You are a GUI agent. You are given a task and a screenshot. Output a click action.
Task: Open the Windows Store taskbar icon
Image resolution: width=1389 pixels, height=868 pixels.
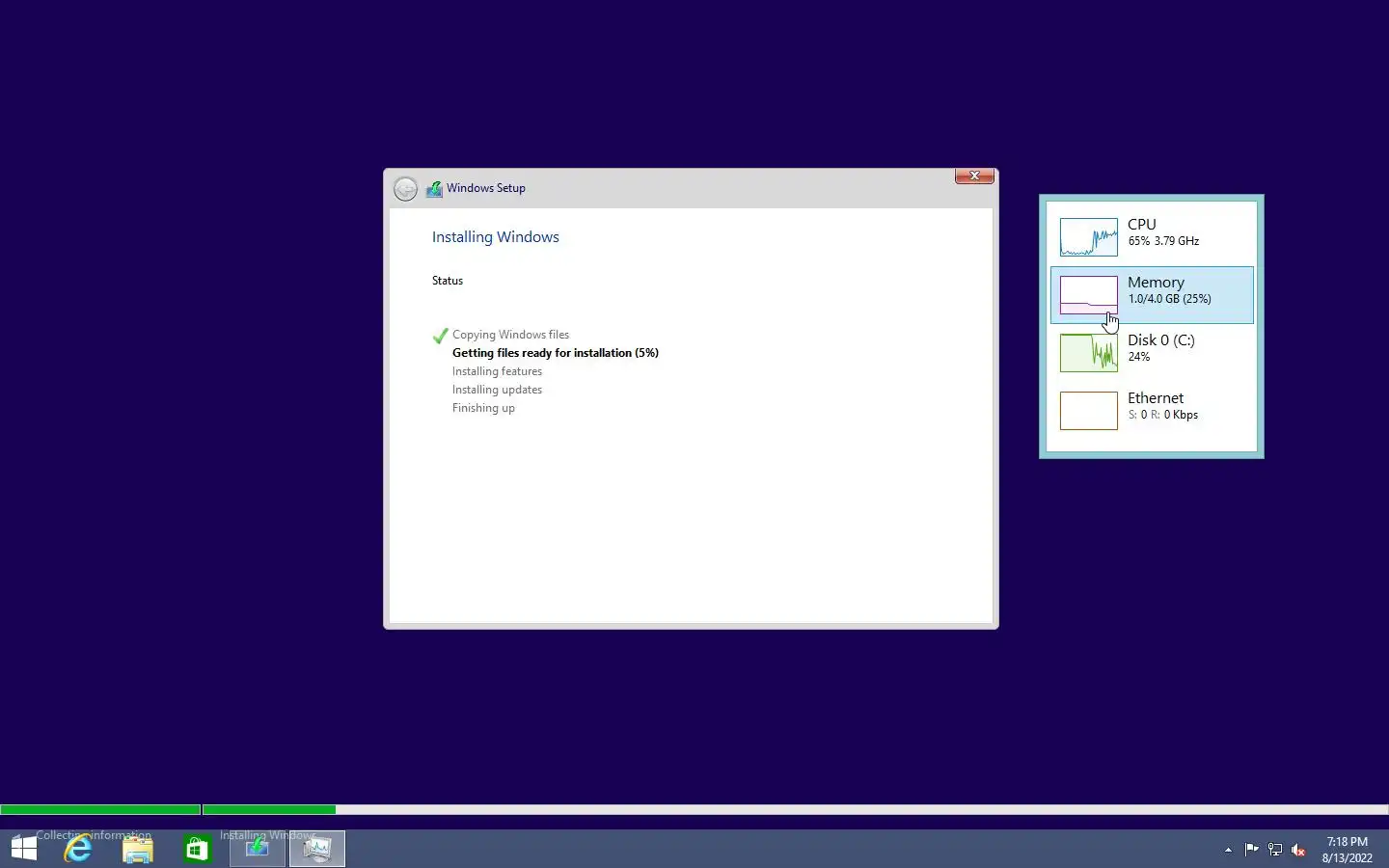click(x=197, y=849)
